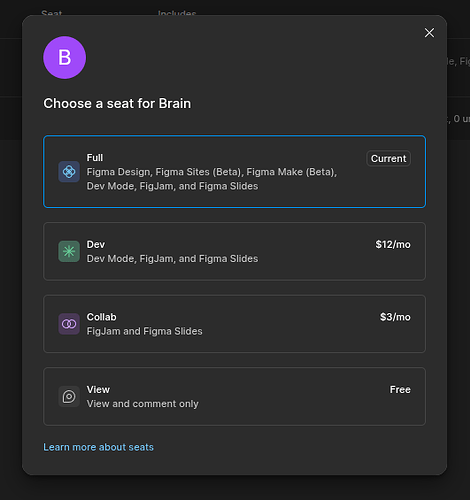The height and width of the screenshot is (500, 470).
Task: Click the $3/mo price label
Action: pyautogui.click(x=395, y=317)
